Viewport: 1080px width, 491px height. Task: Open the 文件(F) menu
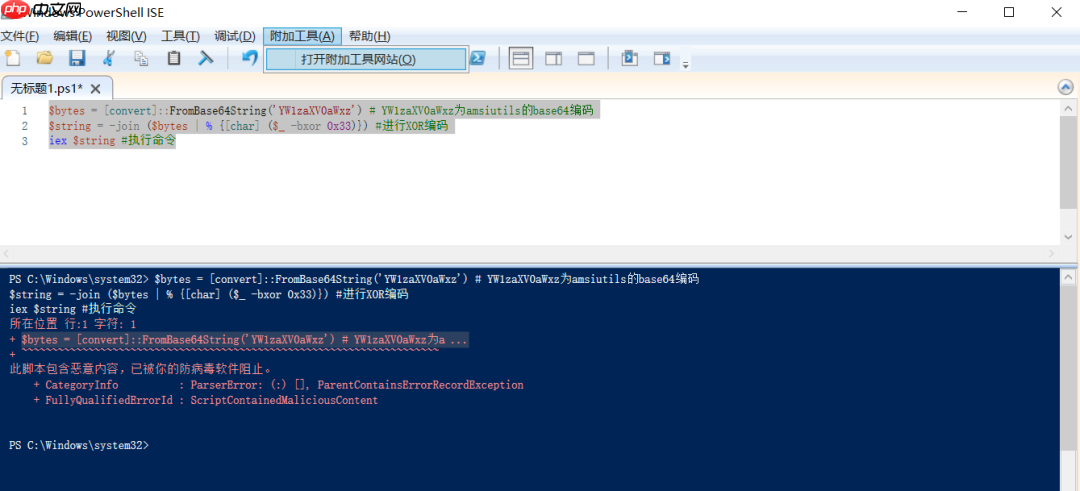point(20,36)
